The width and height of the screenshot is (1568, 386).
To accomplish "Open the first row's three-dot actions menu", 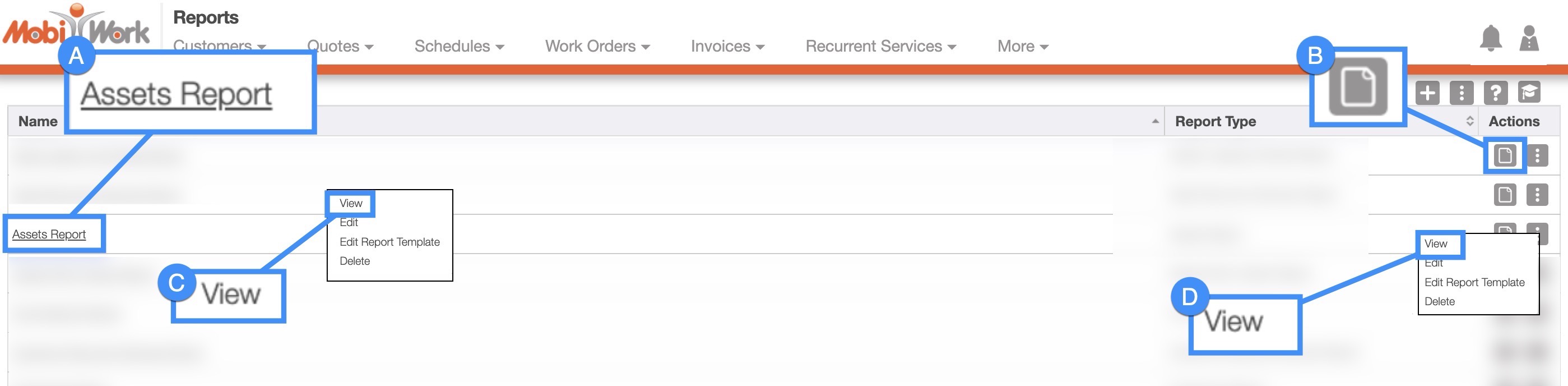I will click(x=1537, y=155).
